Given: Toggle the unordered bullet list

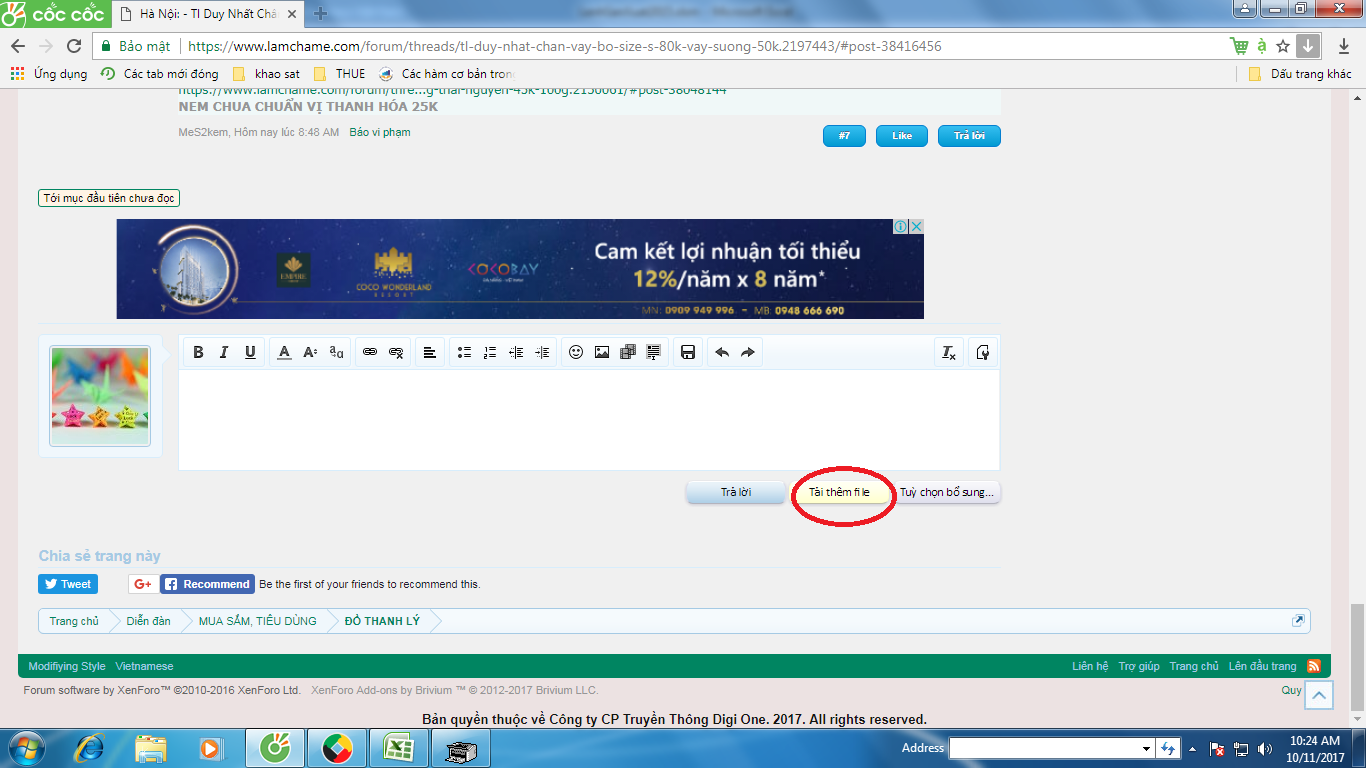Looking at the screenshot, I should point(464,352).
